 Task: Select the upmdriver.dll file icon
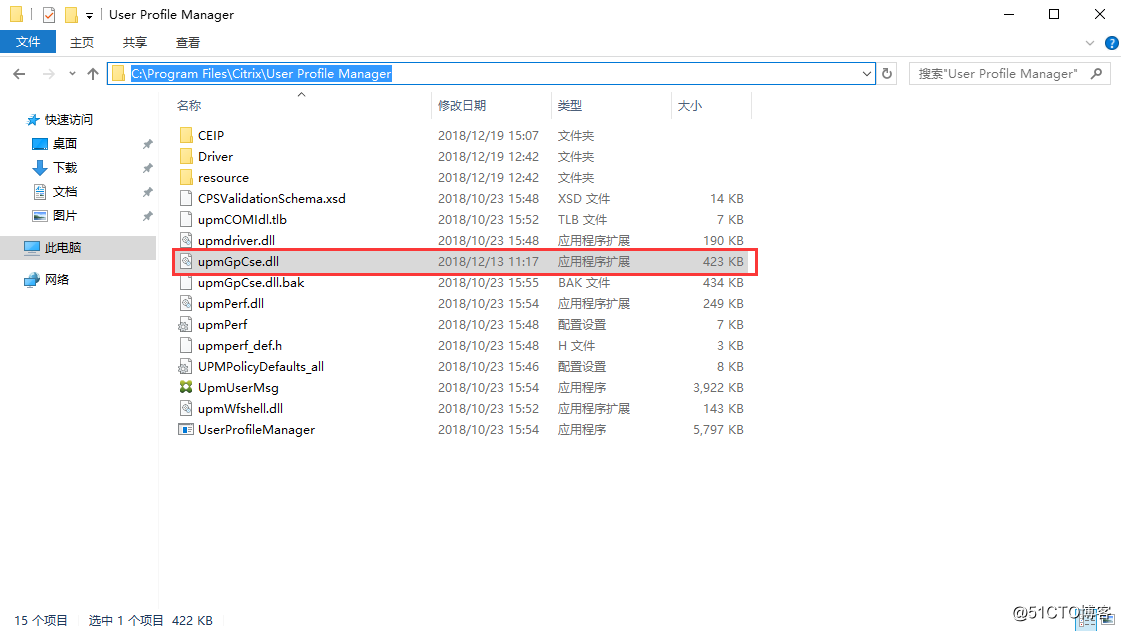click(x=186, y=240)
